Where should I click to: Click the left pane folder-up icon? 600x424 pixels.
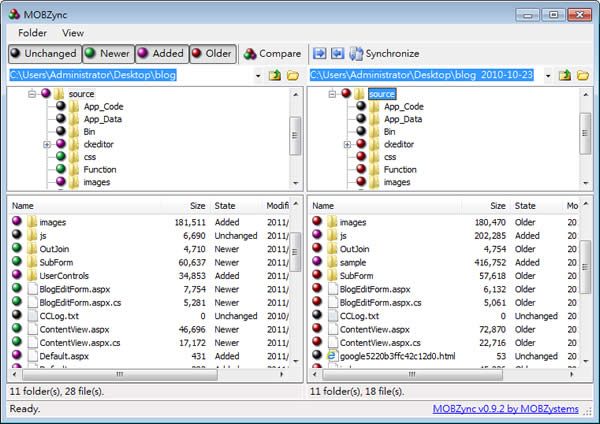pyautogui.click(x=275, y=75)
